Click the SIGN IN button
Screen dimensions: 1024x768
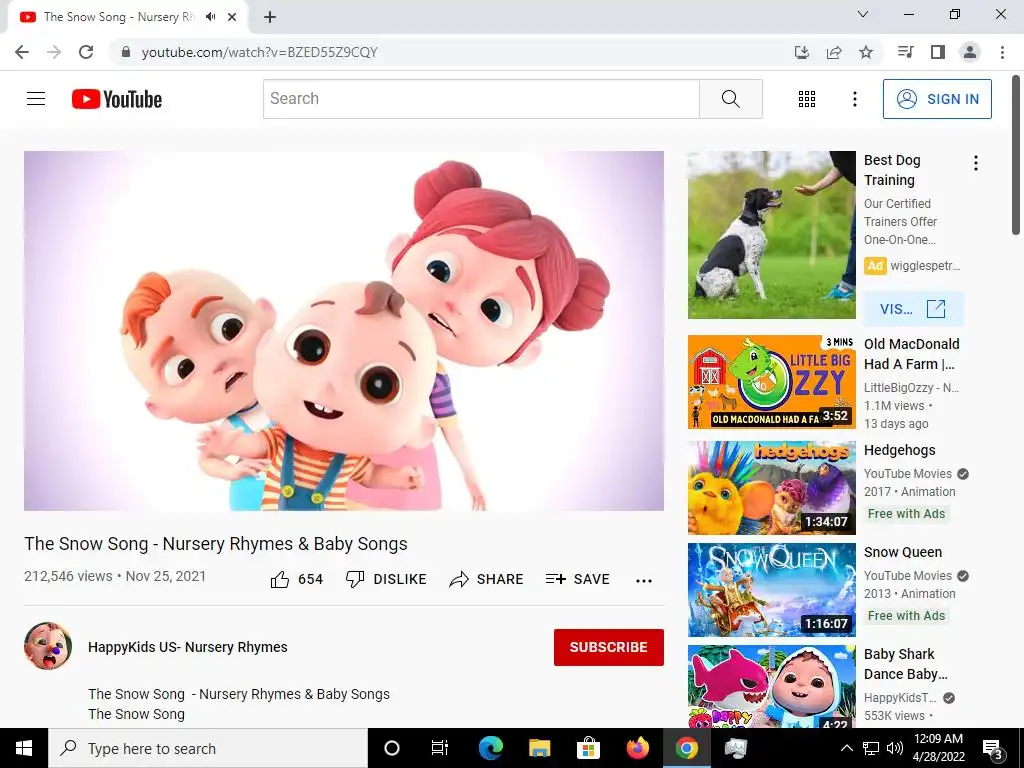pyautogui.click(x=937, y=99)
